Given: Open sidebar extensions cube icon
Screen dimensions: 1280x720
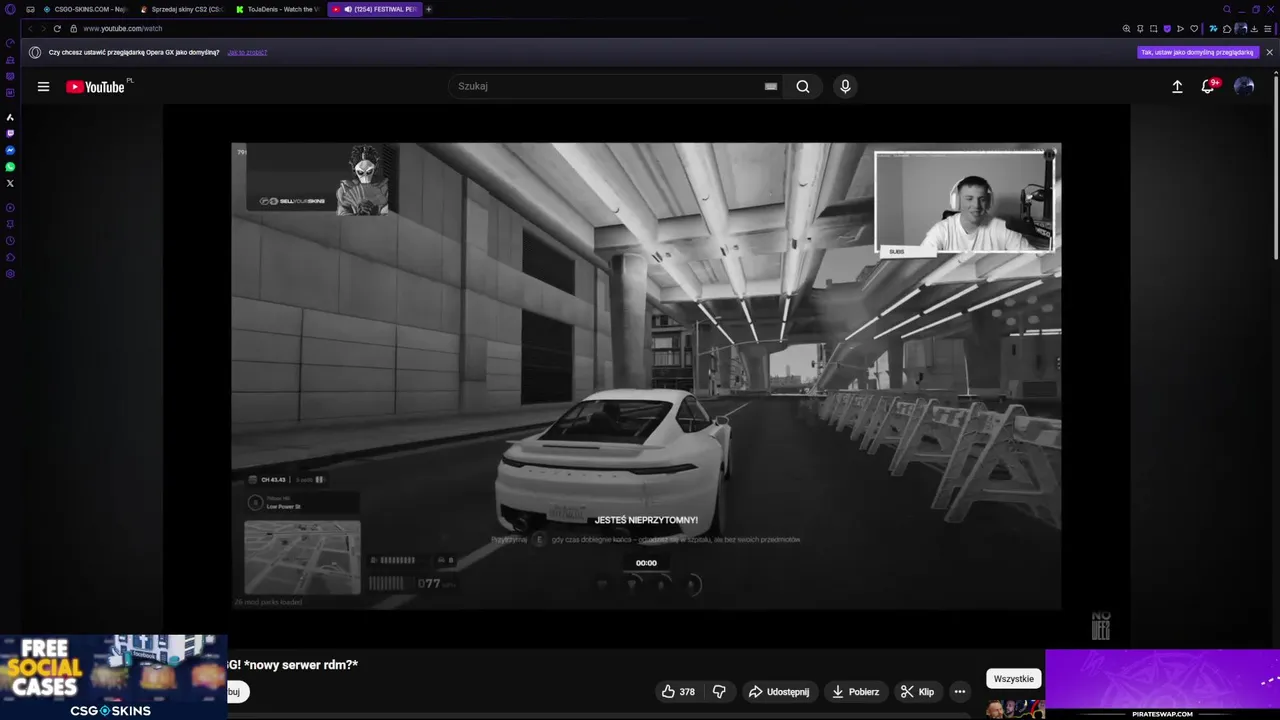Looking at the screenshot, I should [x=10, y=257].
